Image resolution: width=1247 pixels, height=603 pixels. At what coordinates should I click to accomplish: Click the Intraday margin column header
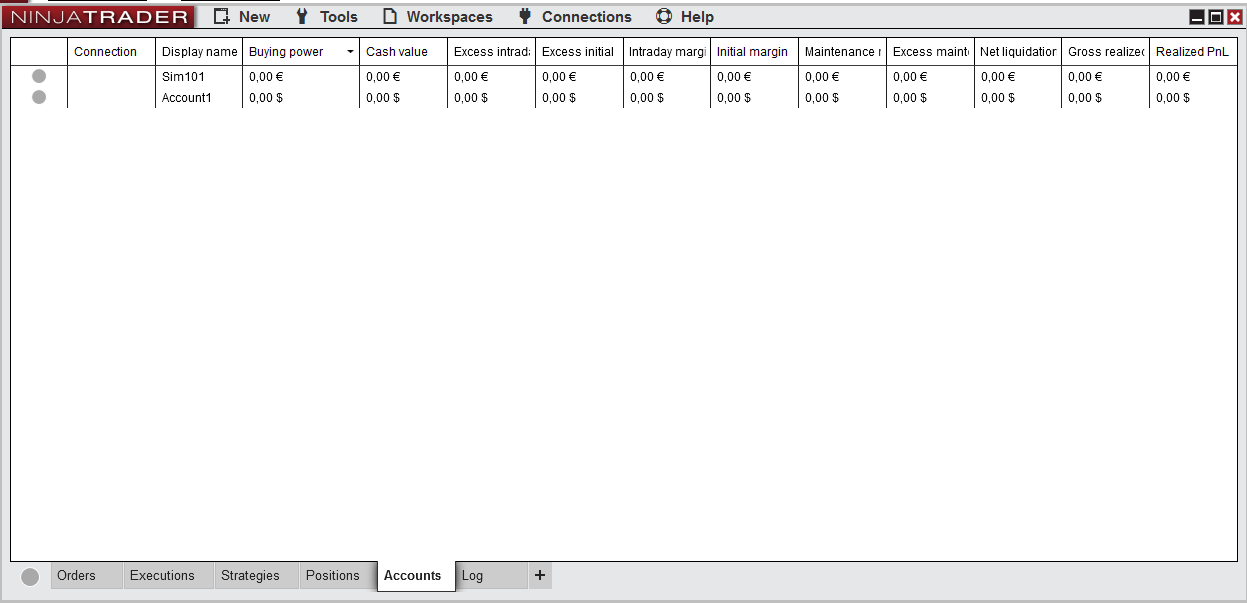pyautogui.click(x=667, y=52)
